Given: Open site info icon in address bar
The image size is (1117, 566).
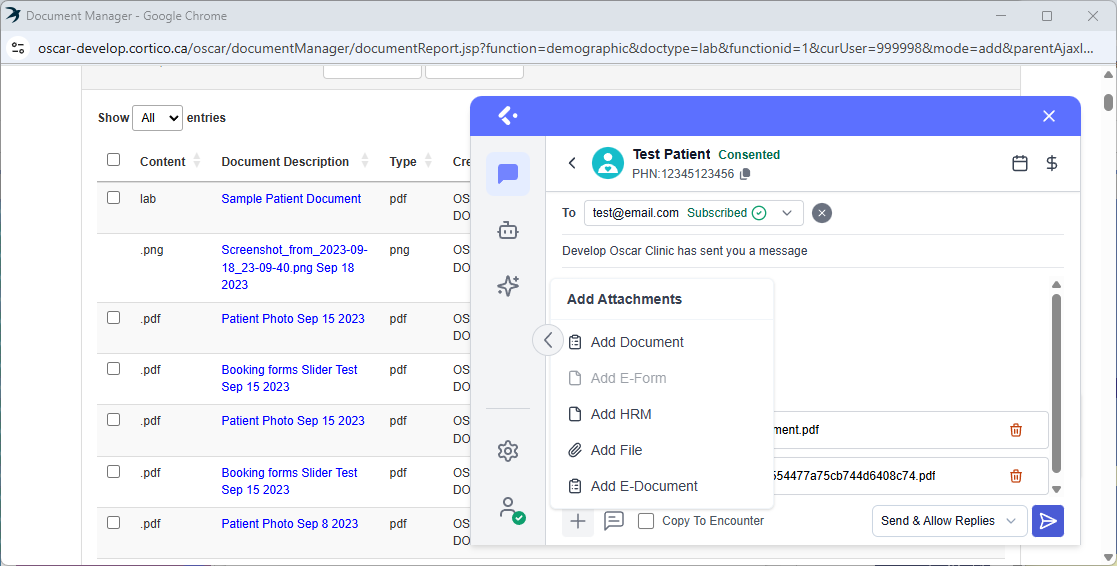Looking at the screenshot, I should 18,48.
